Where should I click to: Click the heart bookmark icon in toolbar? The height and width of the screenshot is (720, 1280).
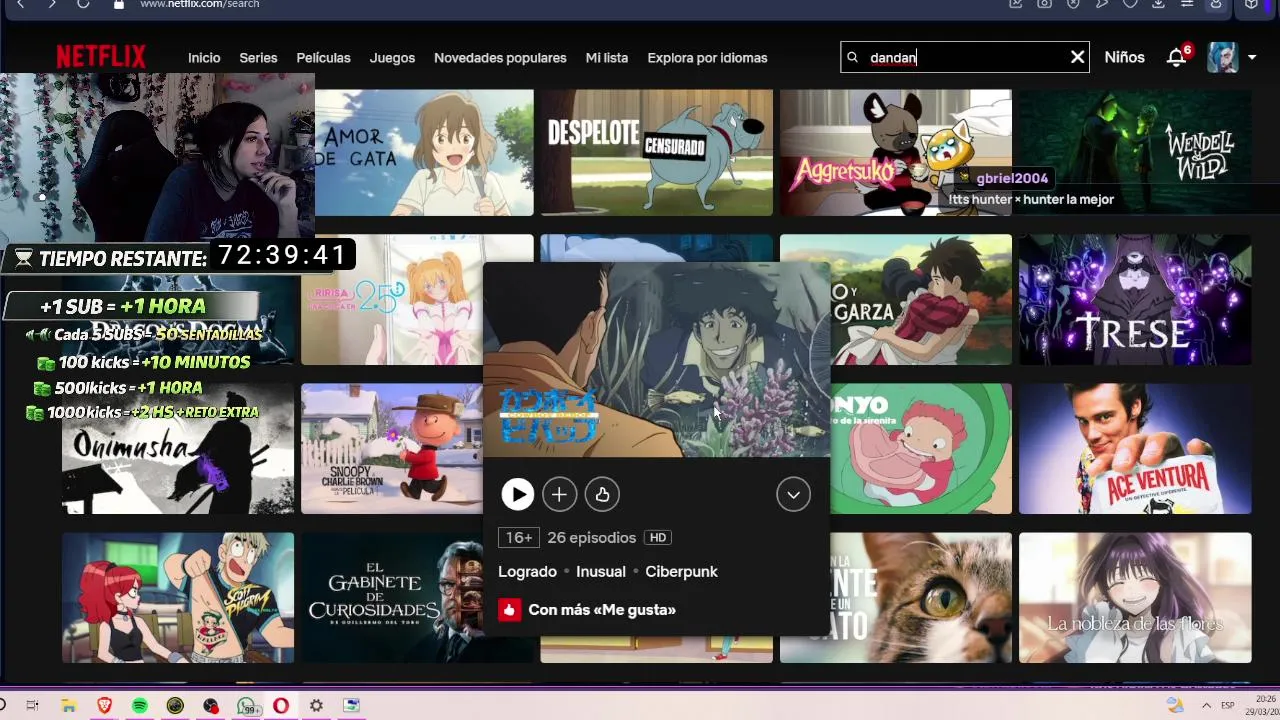(x=1130, y=4)
